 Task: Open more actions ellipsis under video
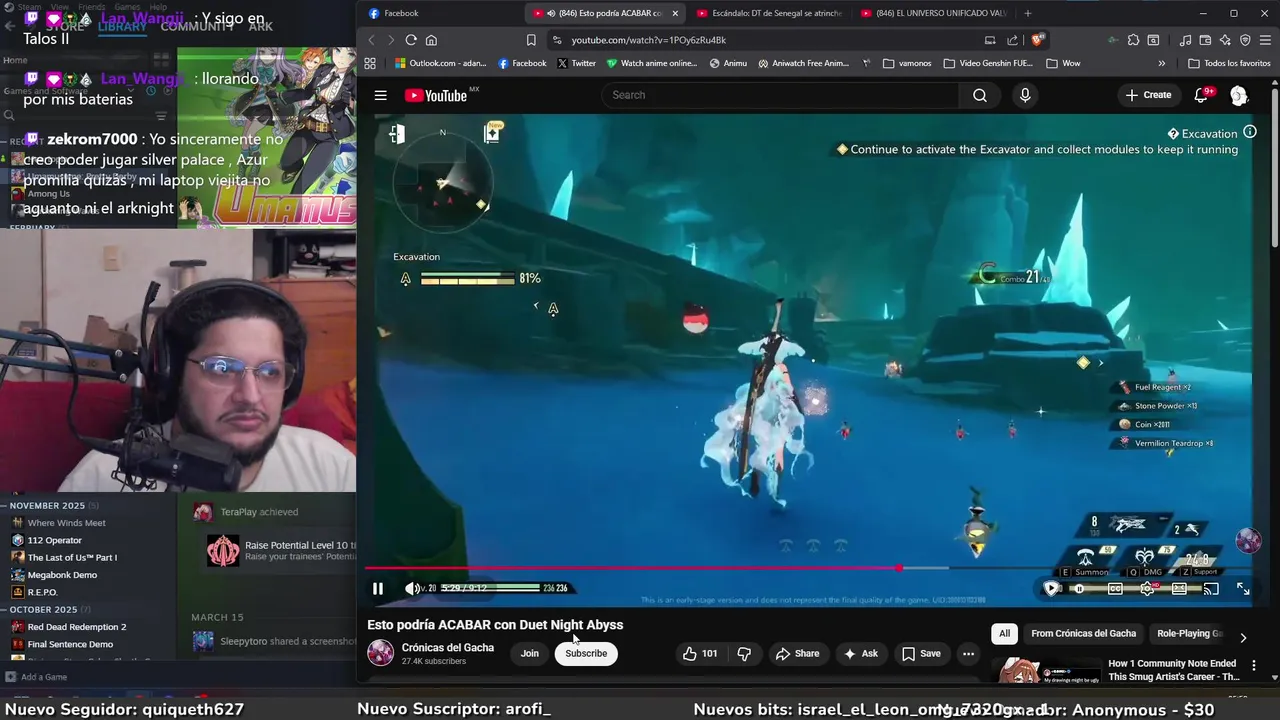968,653
